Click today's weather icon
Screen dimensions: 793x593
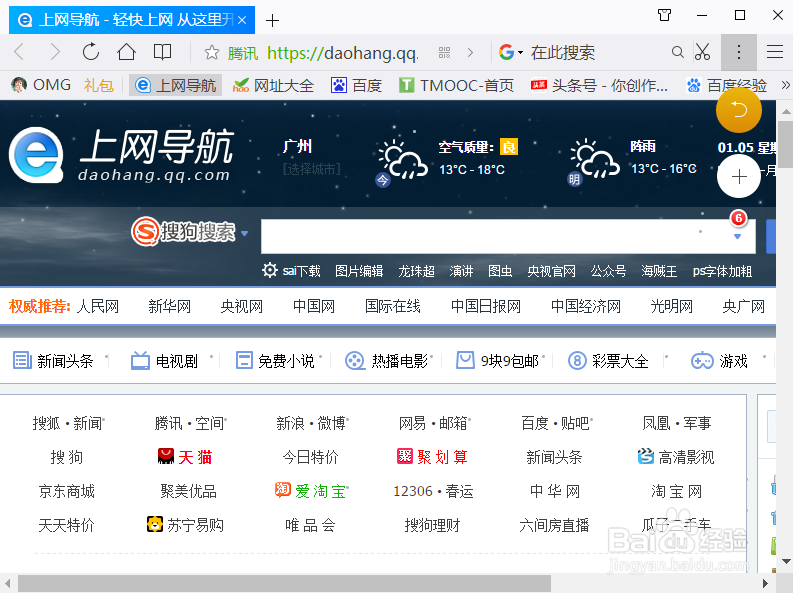(402, 161)
